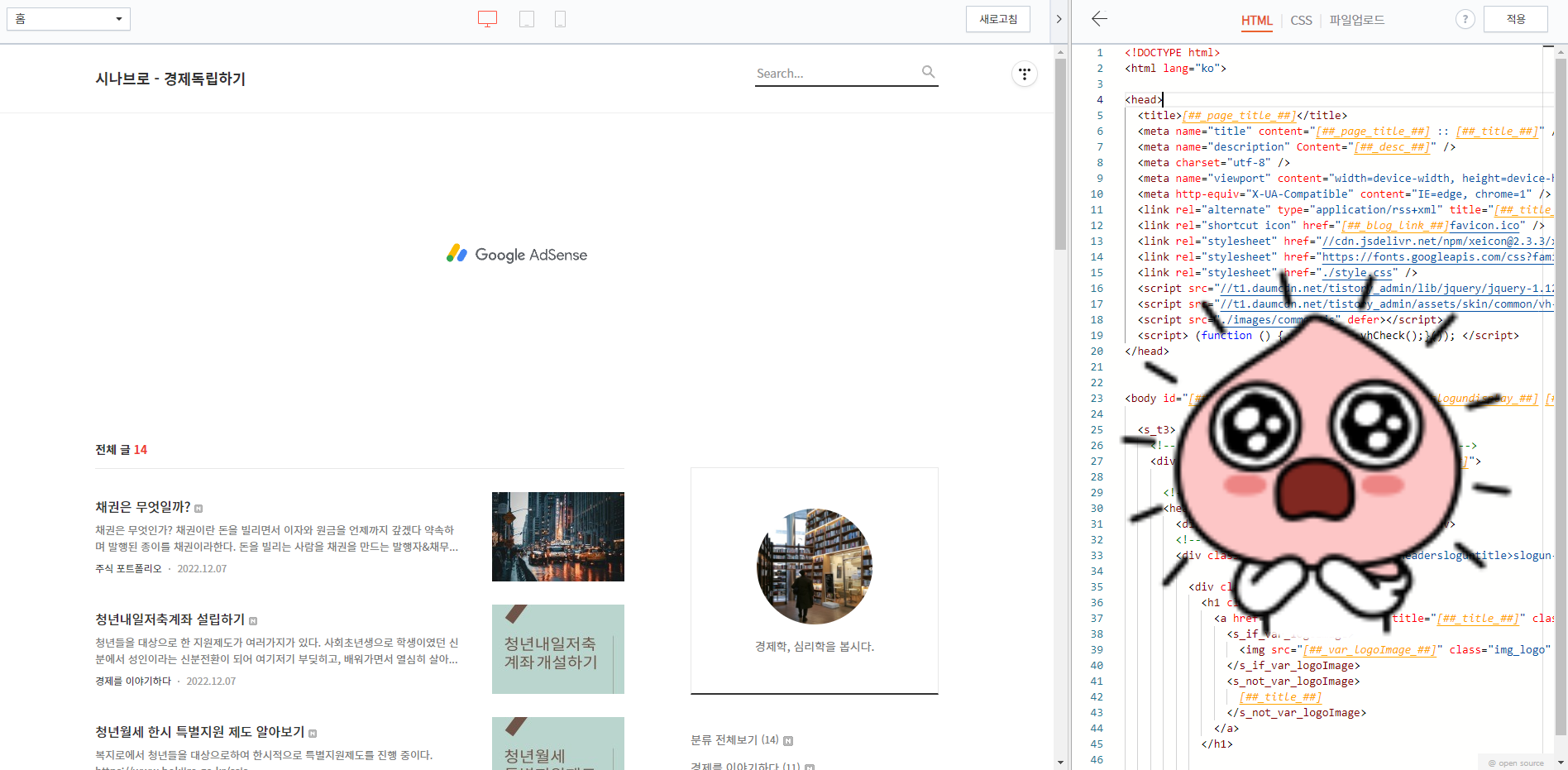The image size is (1568, 770).
Task: Click preview scrollbar down arrow
Action: pyautogui.click(x=1060, y=763)
